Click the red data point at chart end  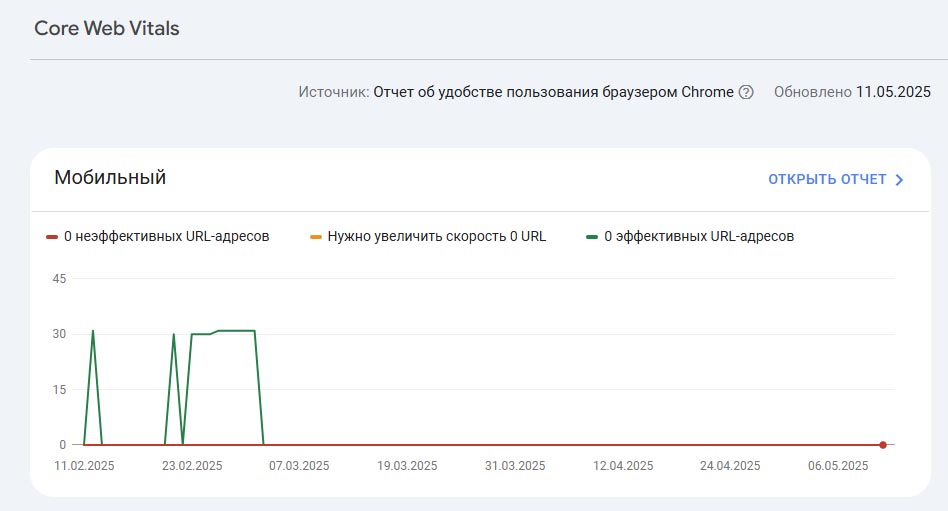click(883, 445)
